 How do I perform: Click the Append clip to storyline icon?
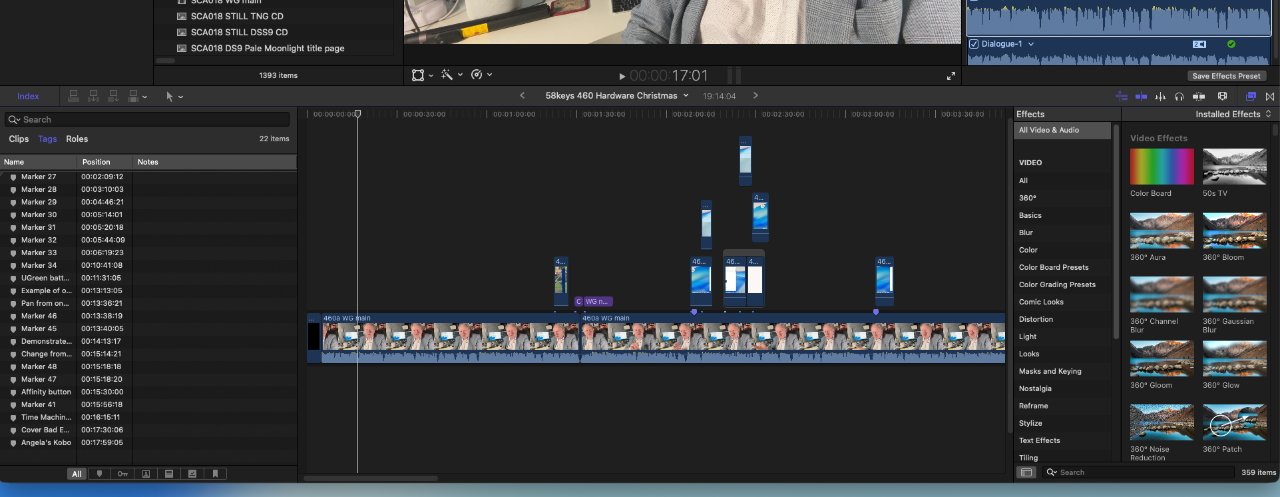tap(111, 96)
